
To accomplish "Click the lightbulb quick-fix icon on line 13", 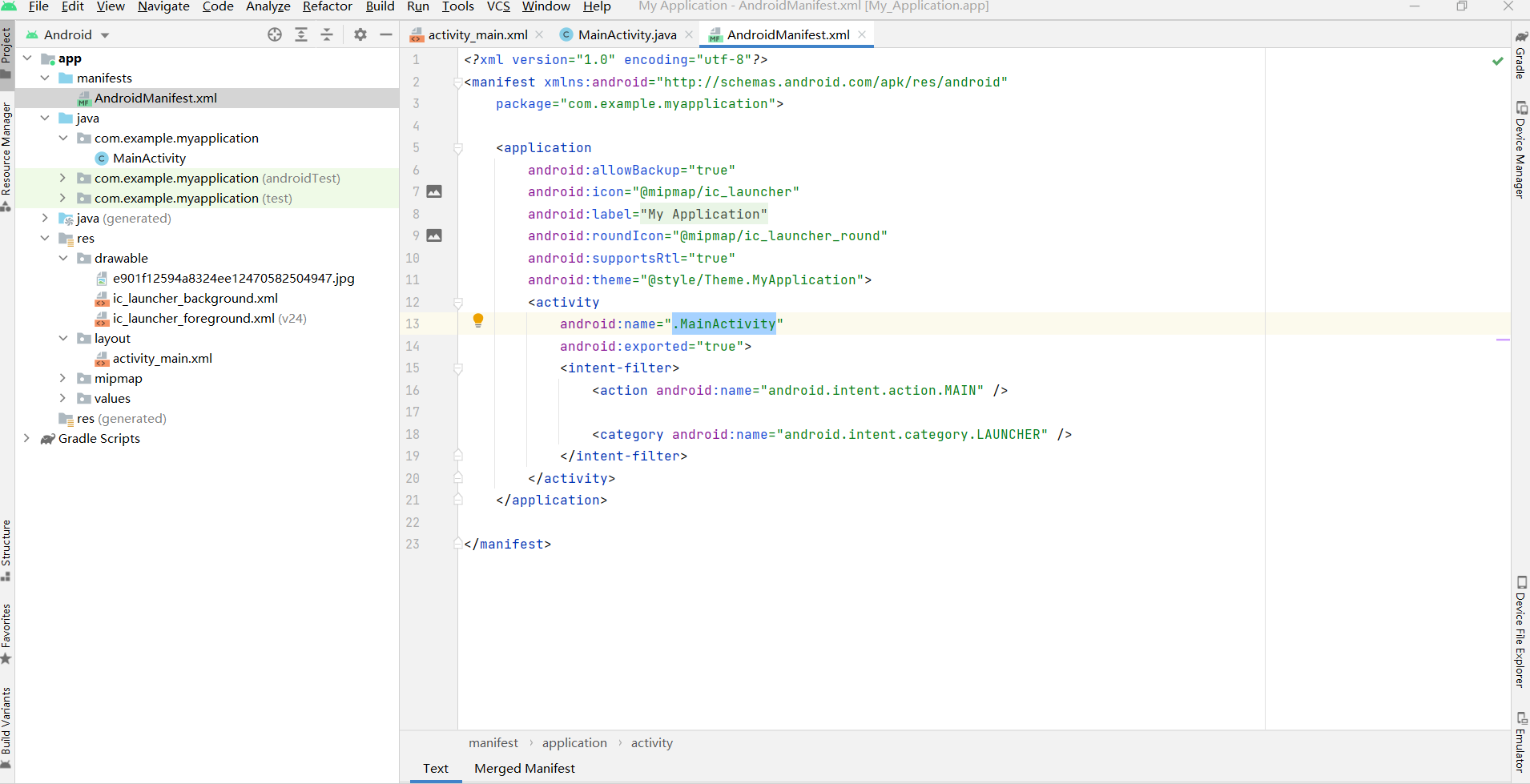I will coord(478,321).
